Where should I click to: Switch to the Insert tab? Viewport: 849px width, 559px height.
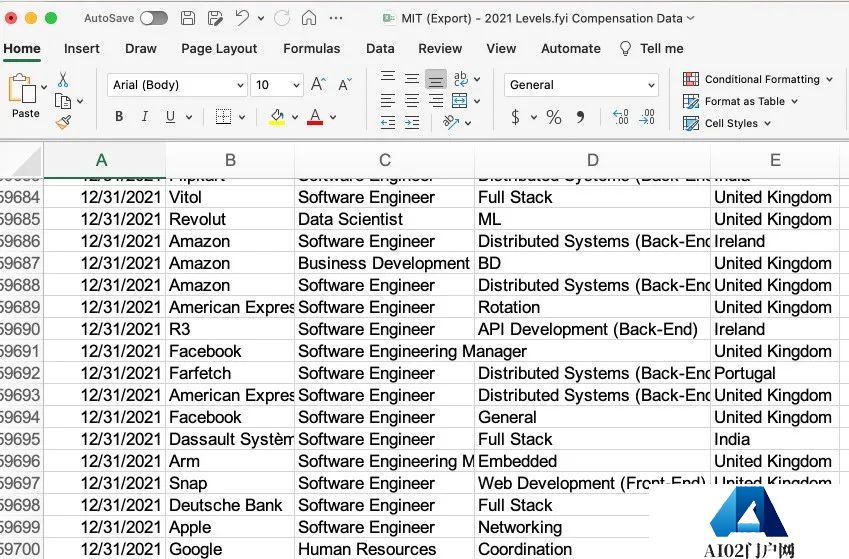click(x=82, y=48)
